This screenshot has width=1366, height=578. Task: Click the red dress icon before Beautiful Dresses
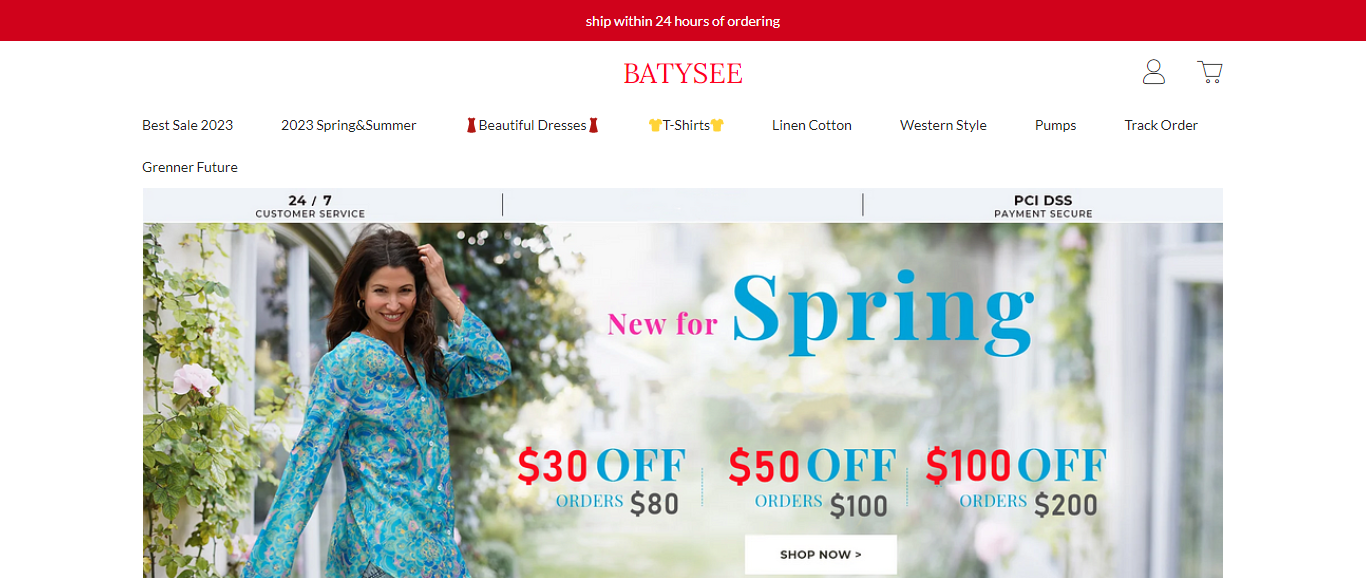point(471,125)
